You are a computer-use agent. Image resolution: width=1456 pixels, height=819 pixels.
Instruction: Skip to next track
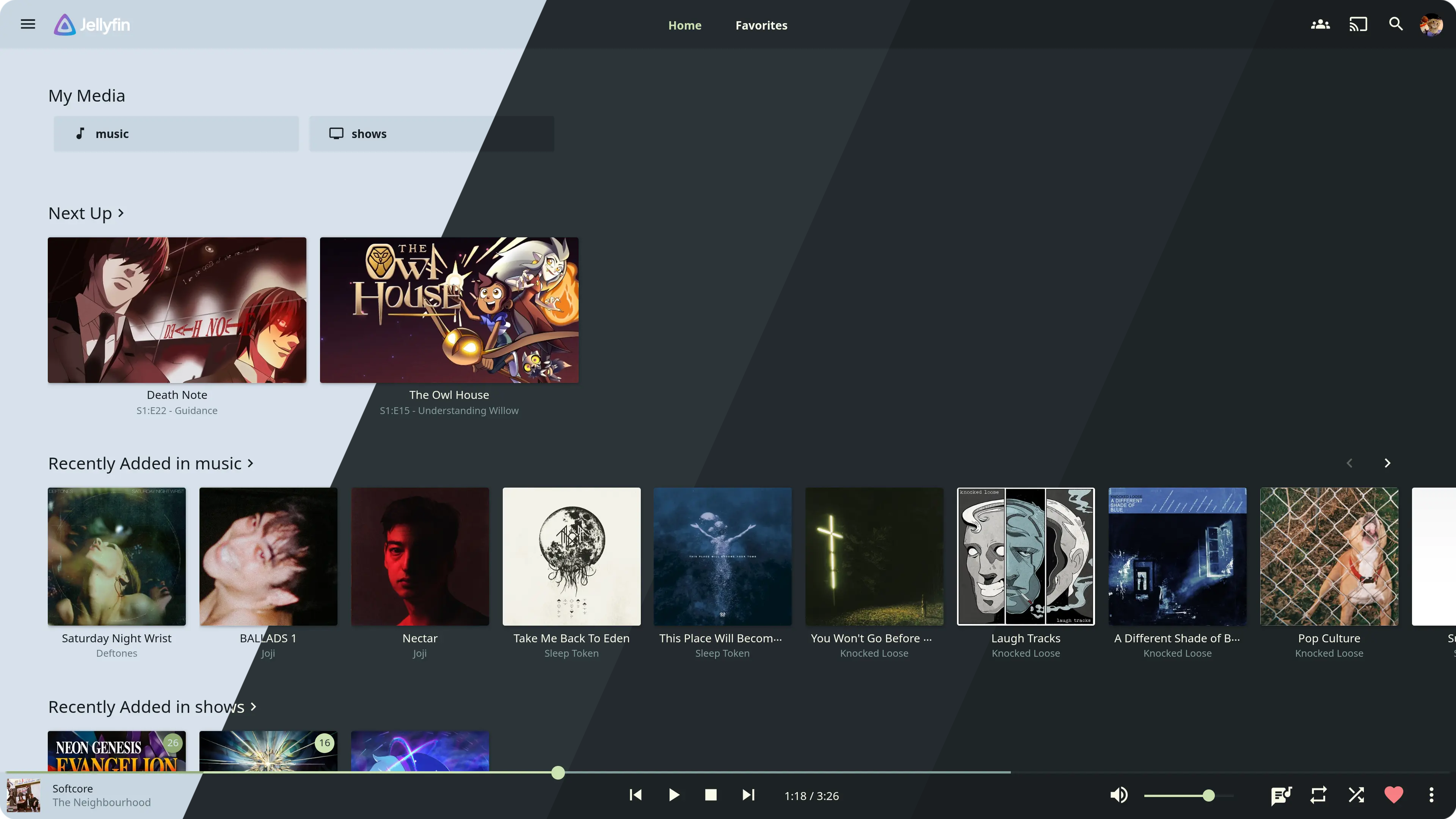tap(748, 795)
